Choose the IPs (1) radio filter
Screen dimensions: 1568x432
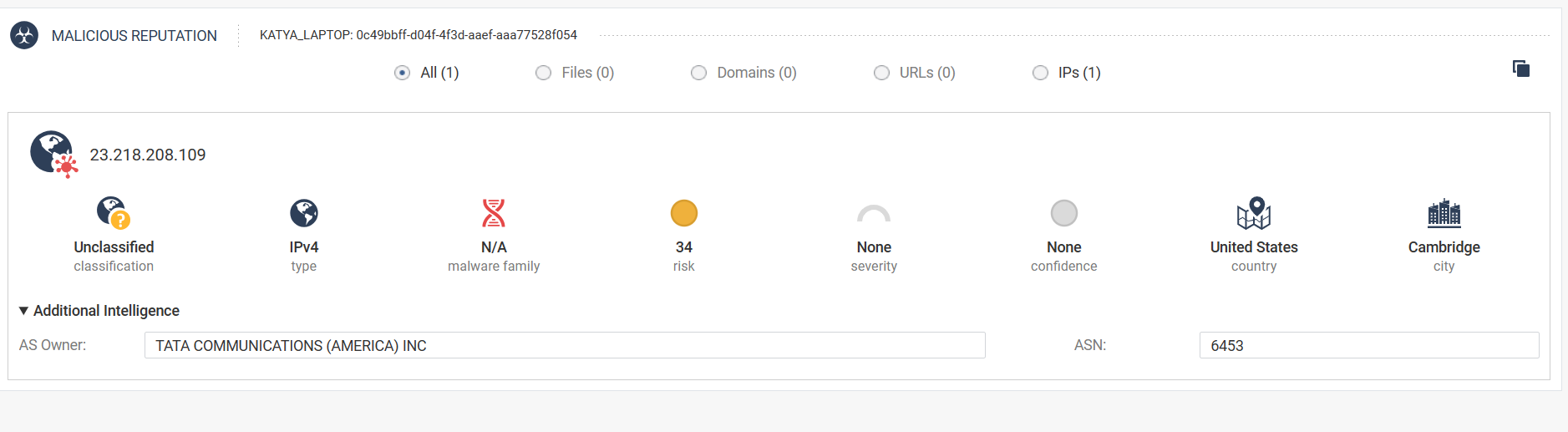(x=1041, y=73)
